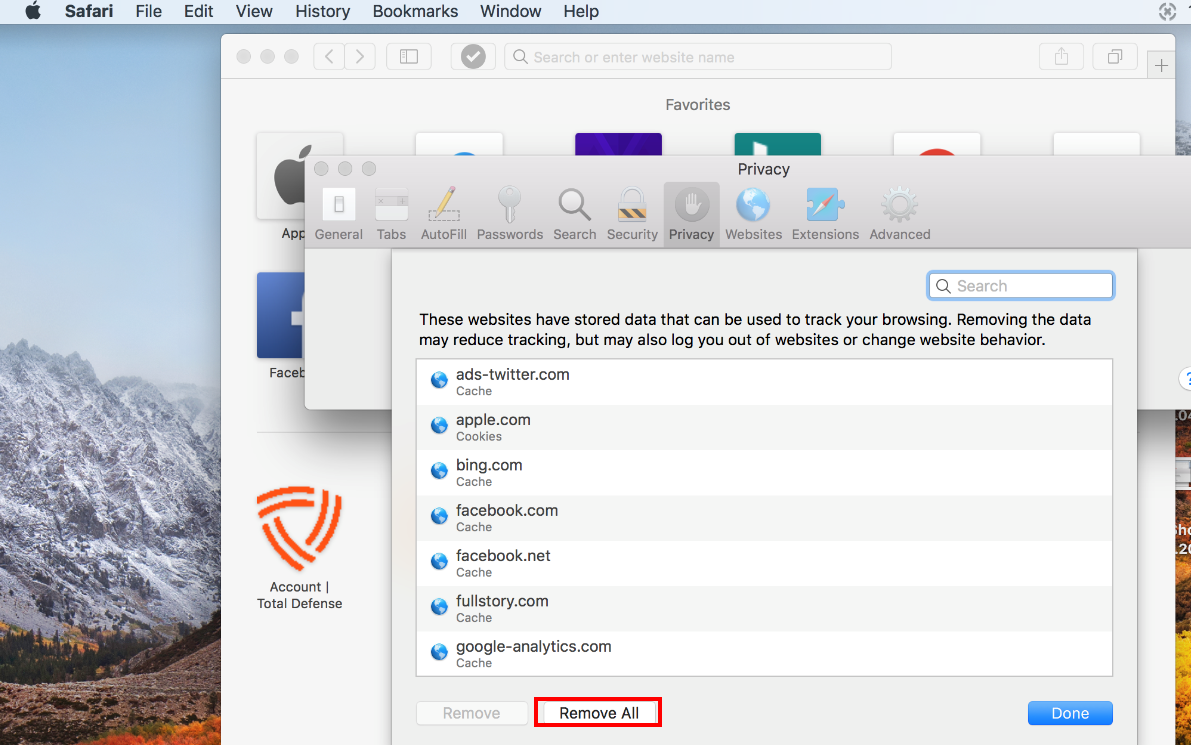Toggle the Safari sidebar button

pyautogui.click(x=409, y=56)
